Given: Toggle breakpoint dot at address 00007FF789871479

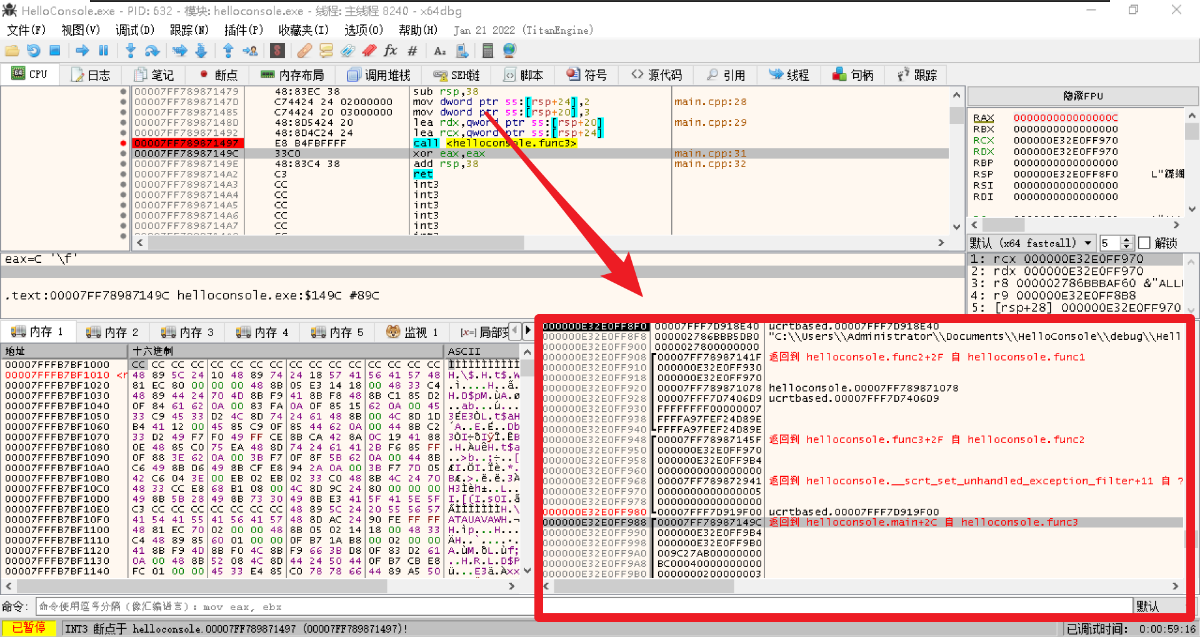Looking at the screenshot, I should point(124,91).
